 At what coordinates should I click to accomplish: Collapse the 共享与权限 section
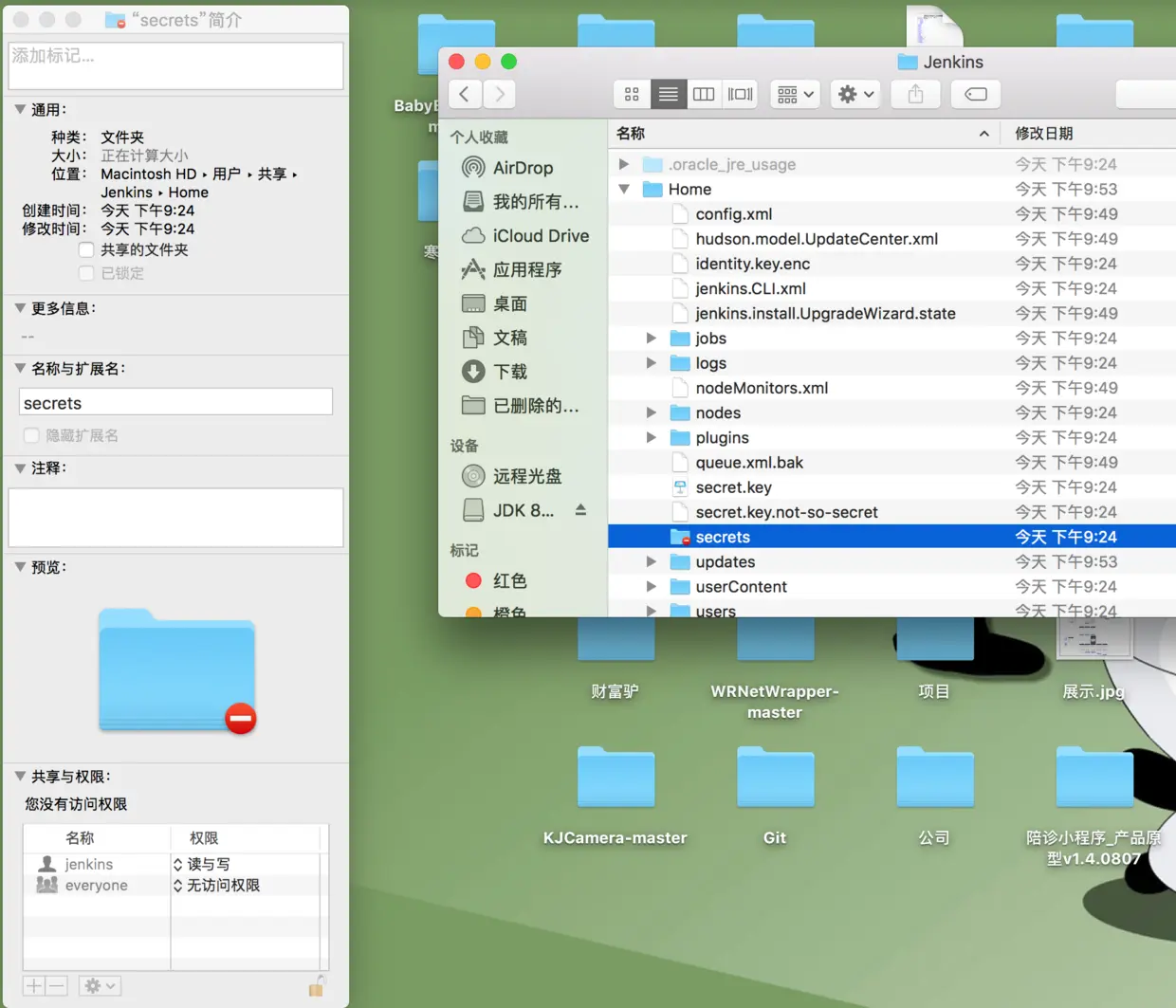coord(20,777)
